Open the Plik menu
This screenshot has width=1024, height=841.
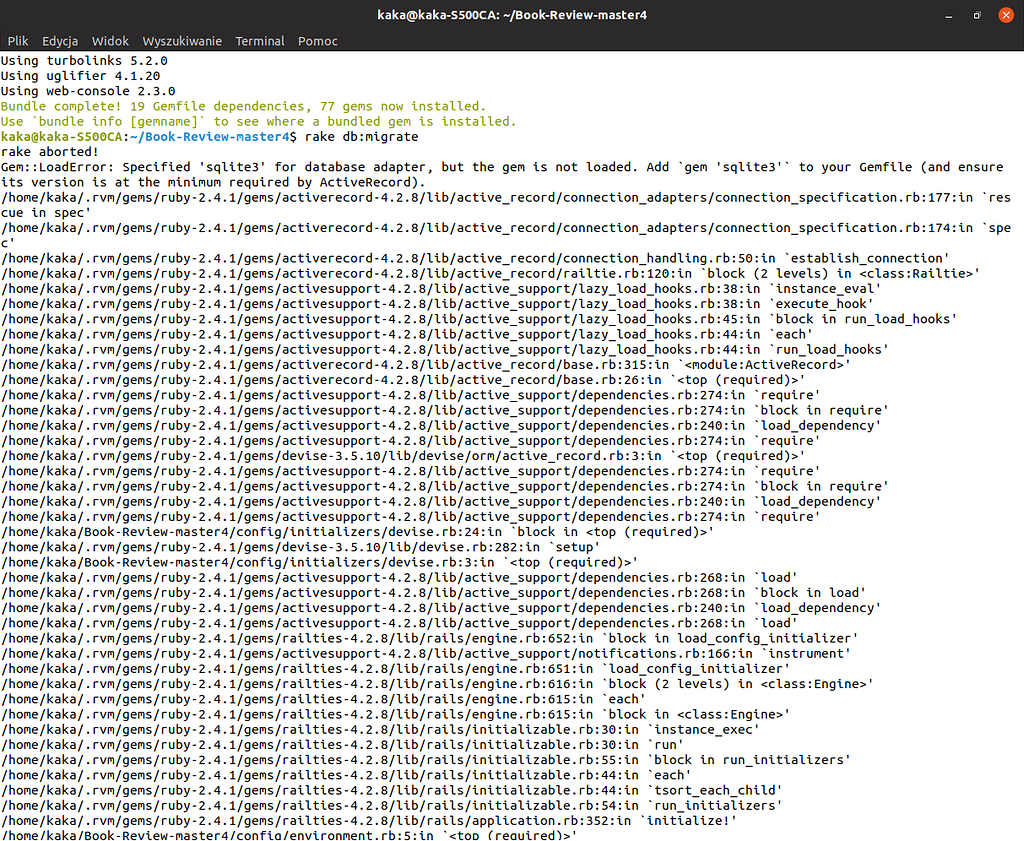(x=18, y=41)
